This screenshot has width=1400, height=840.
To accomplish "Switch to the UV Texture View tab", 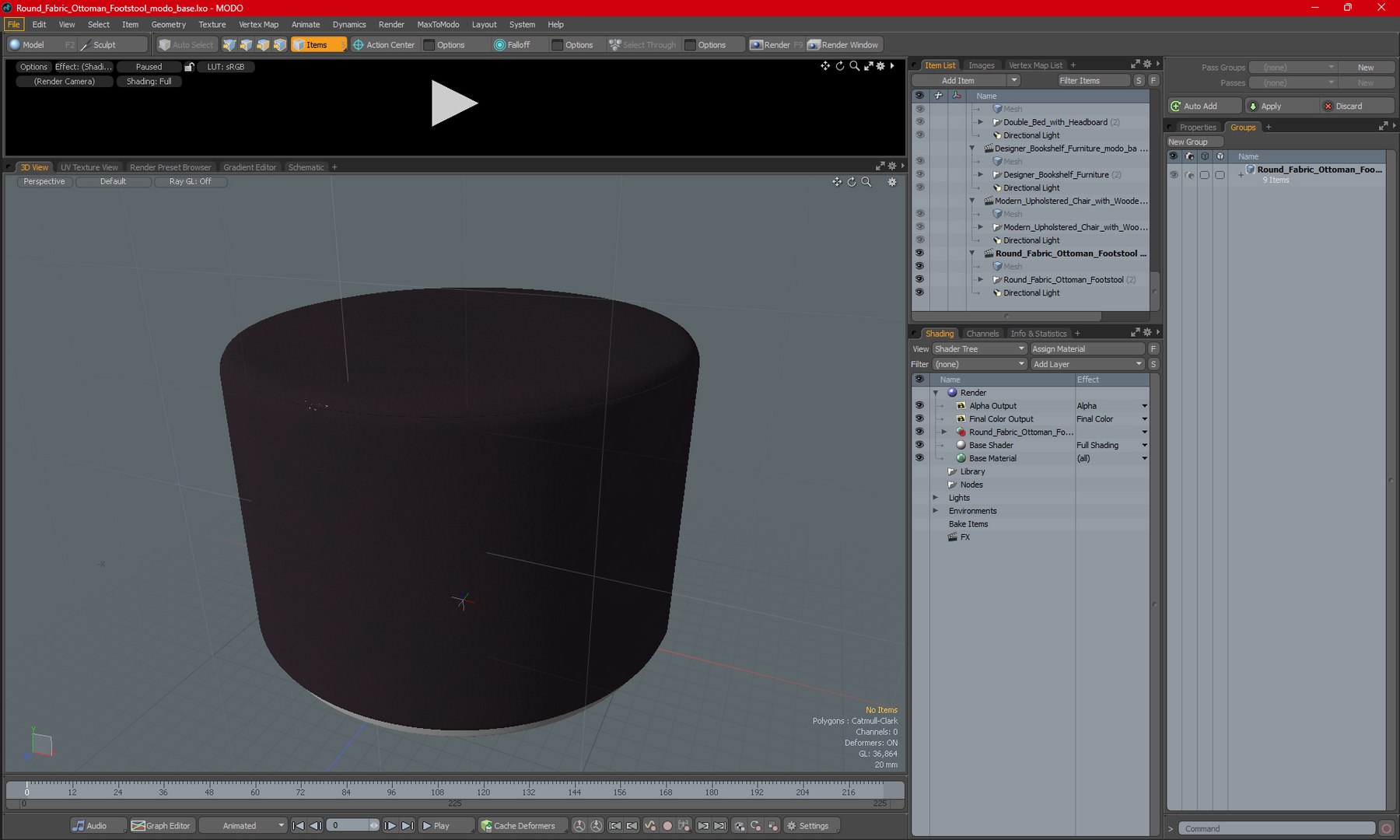I will pos(89,167).
